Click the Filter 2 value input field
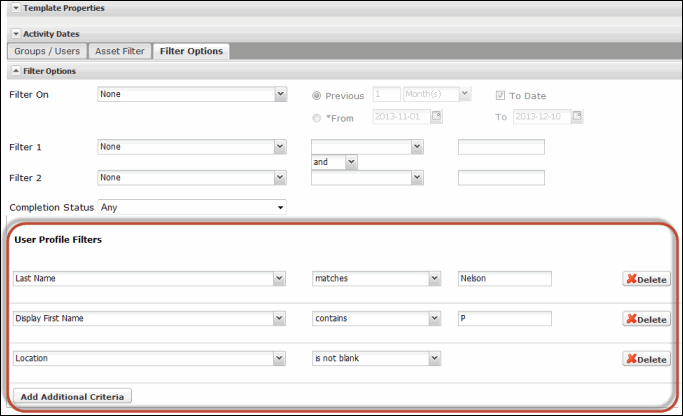683x416 pixels. tap(501, 178)
